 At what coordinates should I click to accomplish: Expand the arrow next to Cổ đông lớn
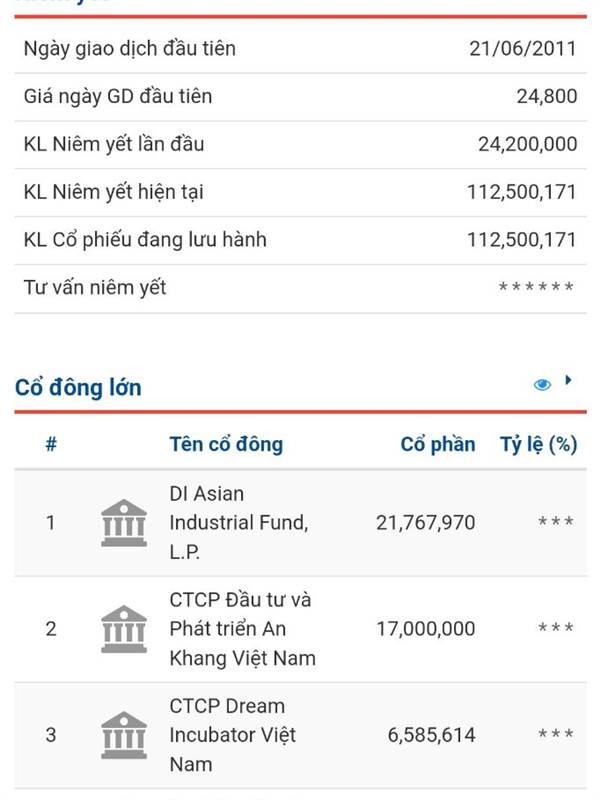click(x=568, y=380)
